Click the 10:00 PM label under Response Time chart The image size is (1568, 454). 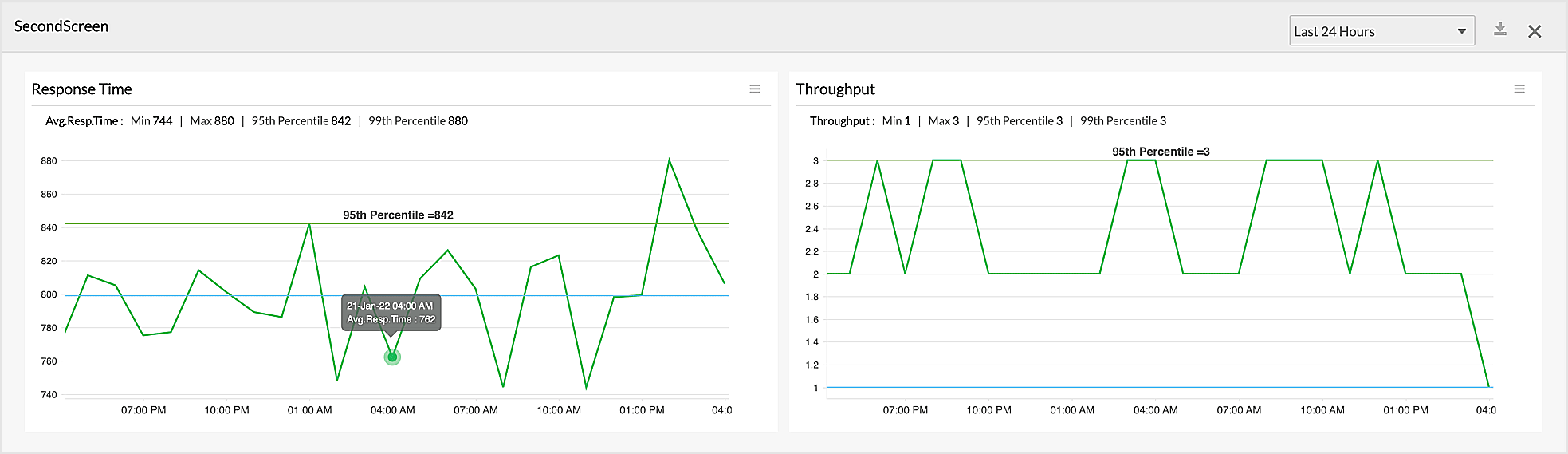pyautogui.click(x=226, y=410)
